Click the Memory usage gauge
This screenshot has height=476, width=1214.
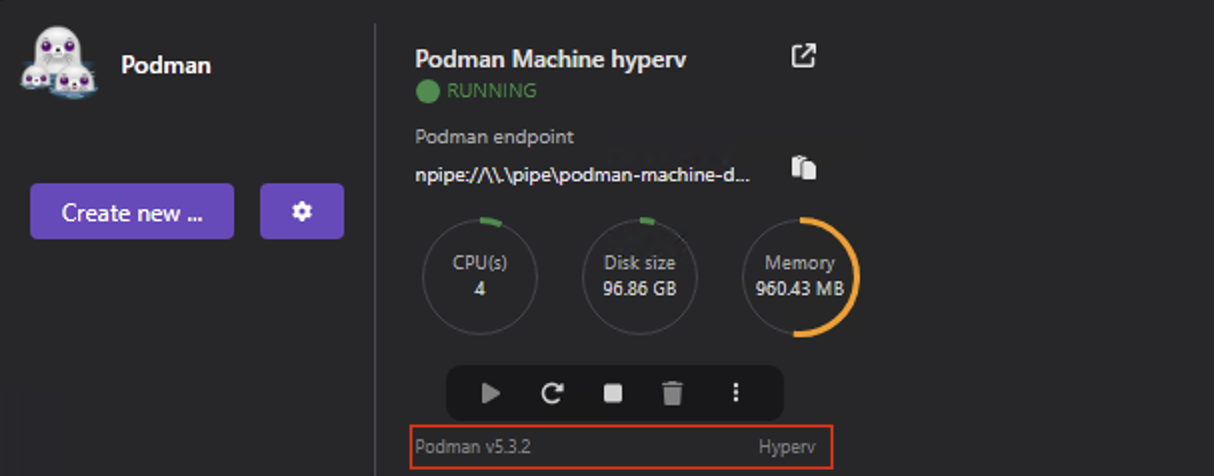click(800, 276)
